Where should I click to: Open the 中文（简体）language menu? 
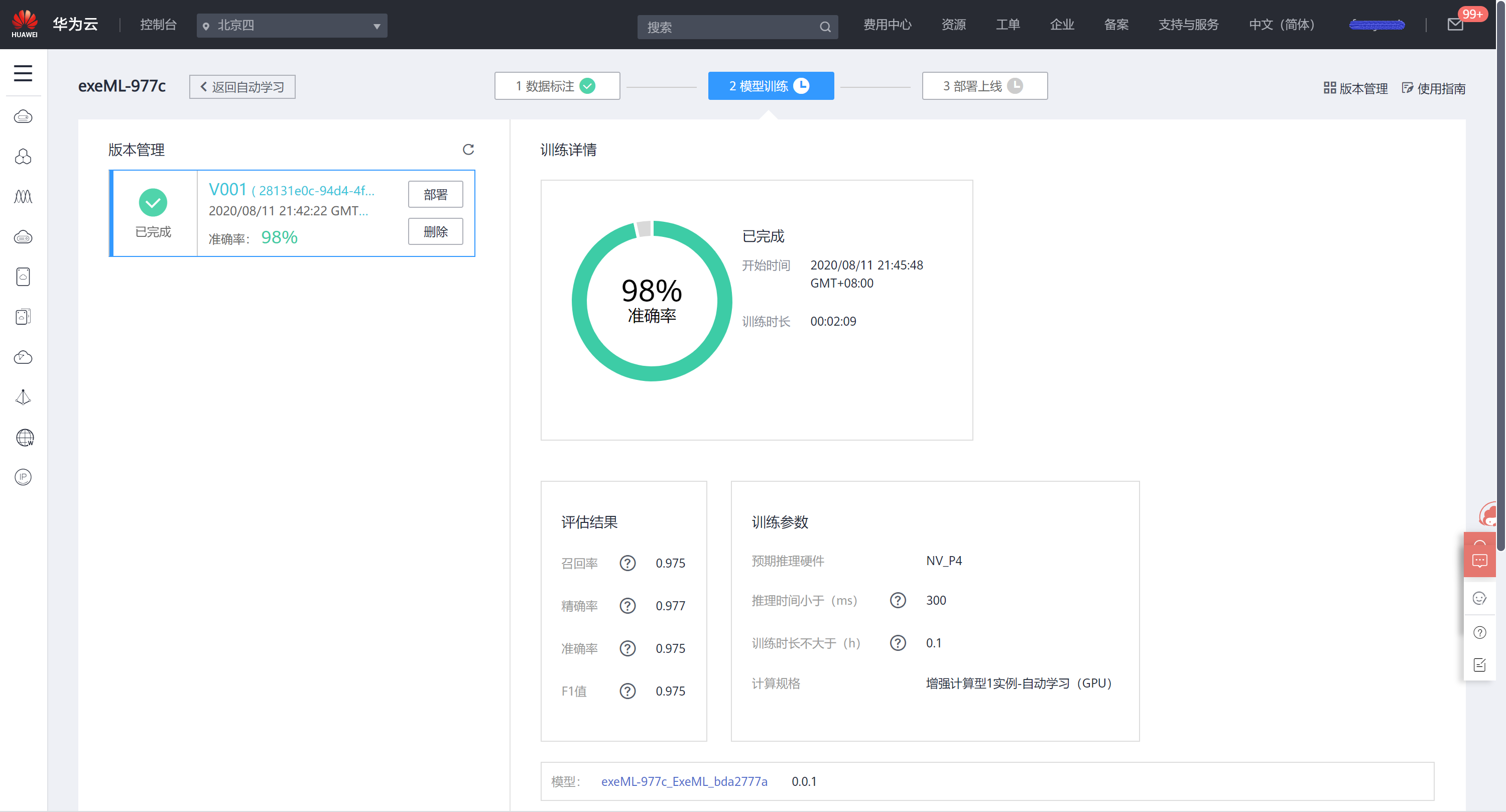1281,25
